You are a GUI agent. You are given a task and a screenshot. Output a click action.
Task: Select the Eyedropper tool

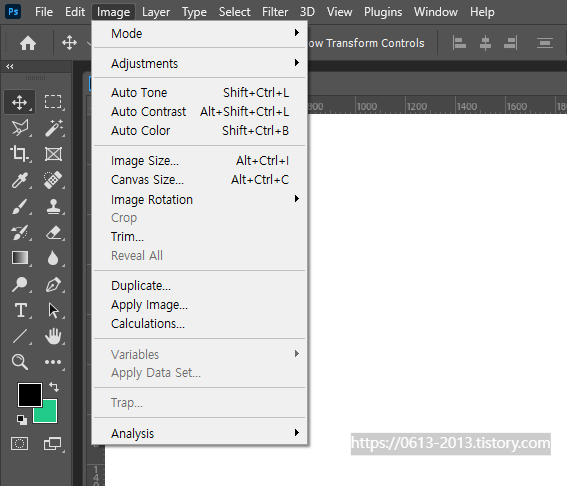[x=20, y=180]
